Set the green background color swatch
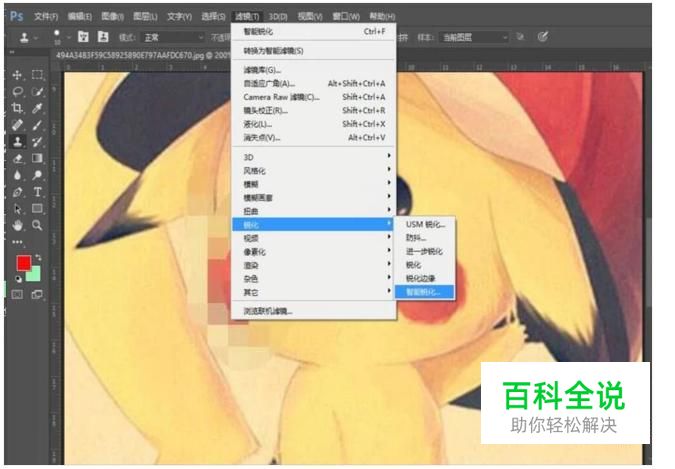675x469 pixels. click(x=34, y=274)
